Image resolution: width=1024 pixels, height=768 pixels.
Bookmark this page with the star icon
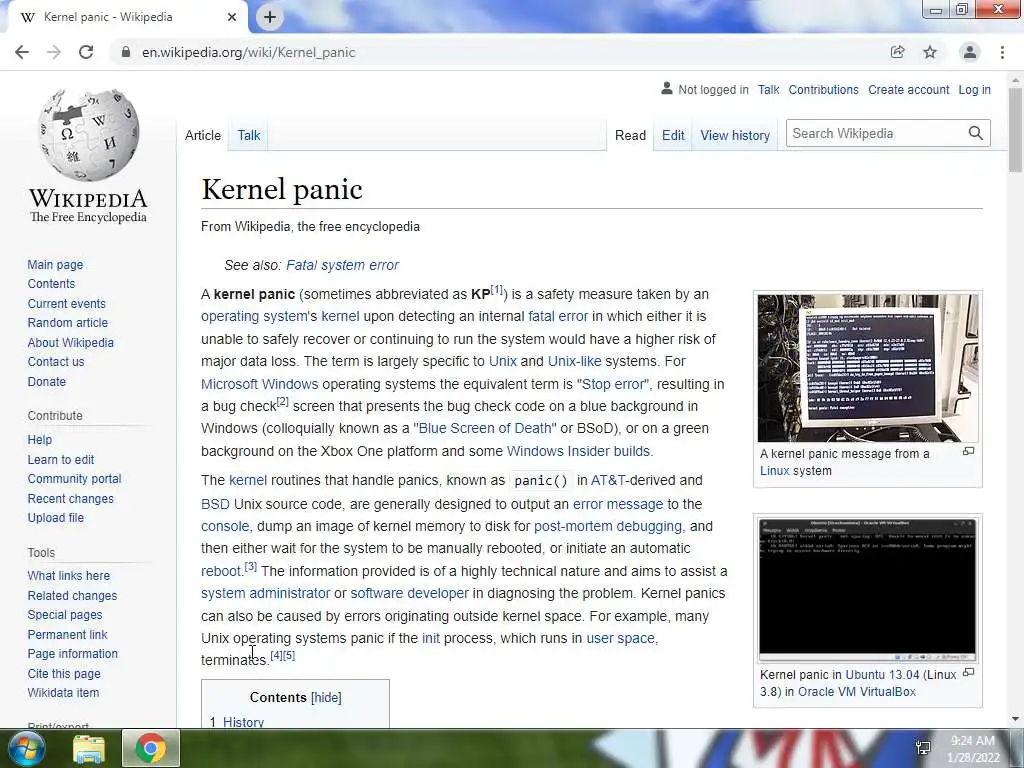coord(930,52)
